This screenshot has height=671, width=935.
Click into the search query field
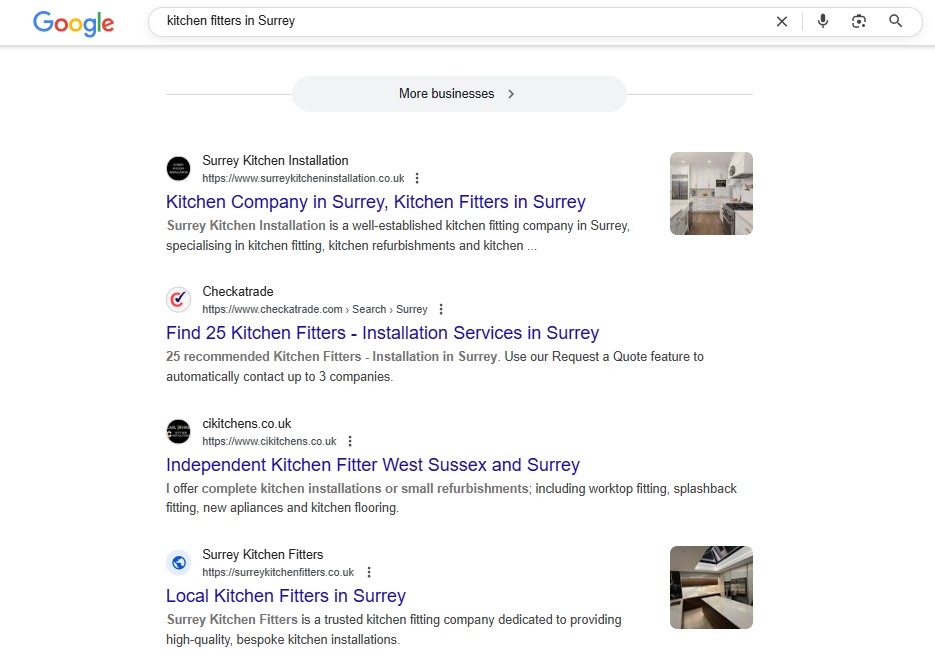(450, 21)
